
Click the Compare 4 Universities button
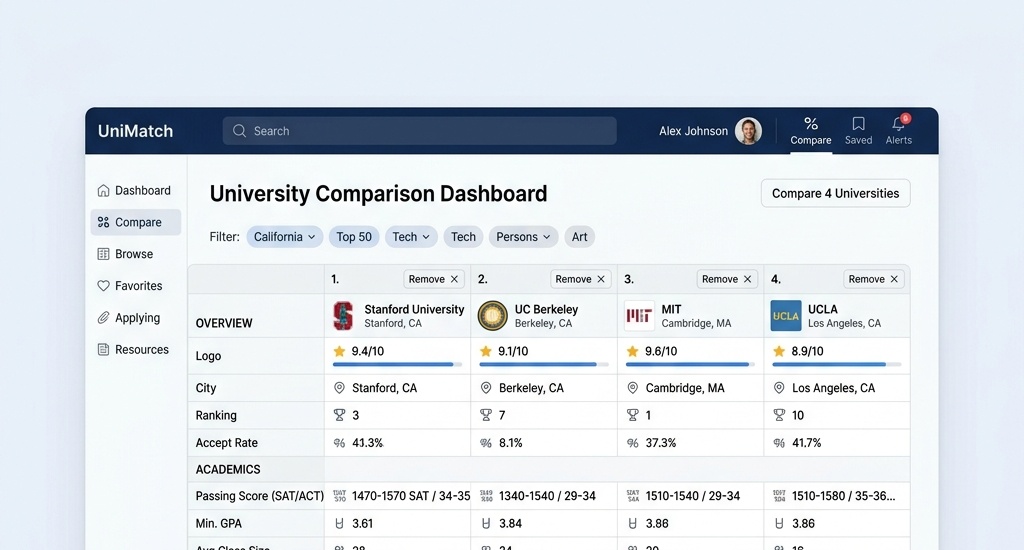click(x=835, y=193)
